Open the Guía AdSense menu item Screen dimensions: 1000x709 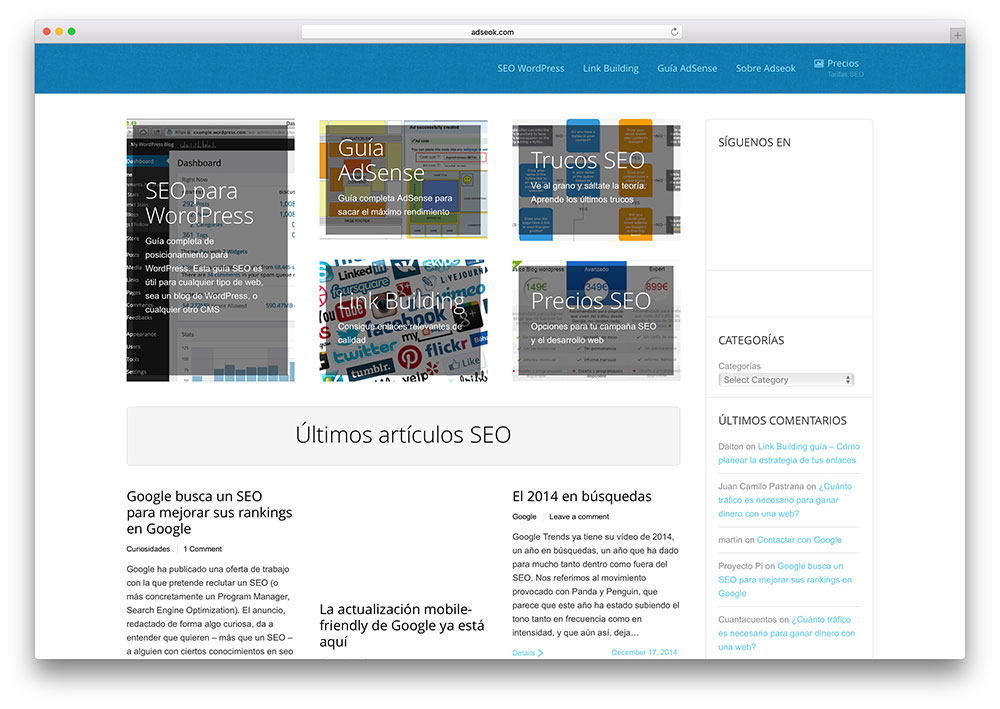coord(687,68)
